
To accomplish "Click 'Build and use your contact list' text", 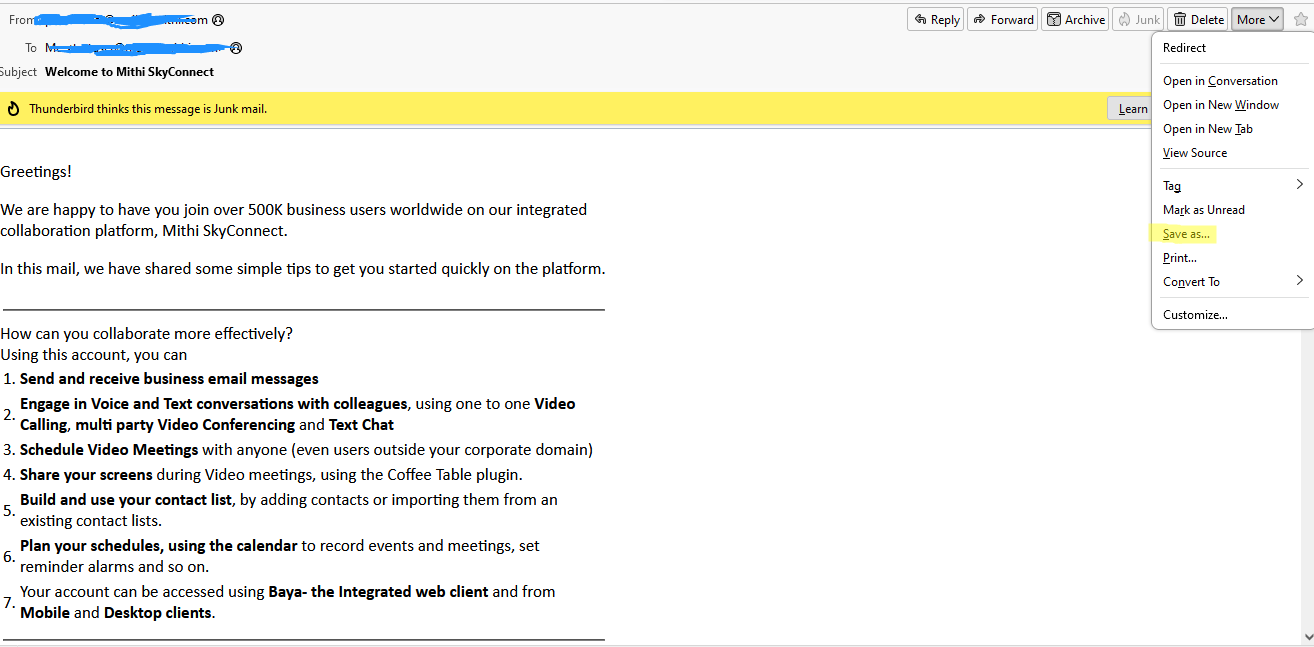I will [x=126, y=499].
